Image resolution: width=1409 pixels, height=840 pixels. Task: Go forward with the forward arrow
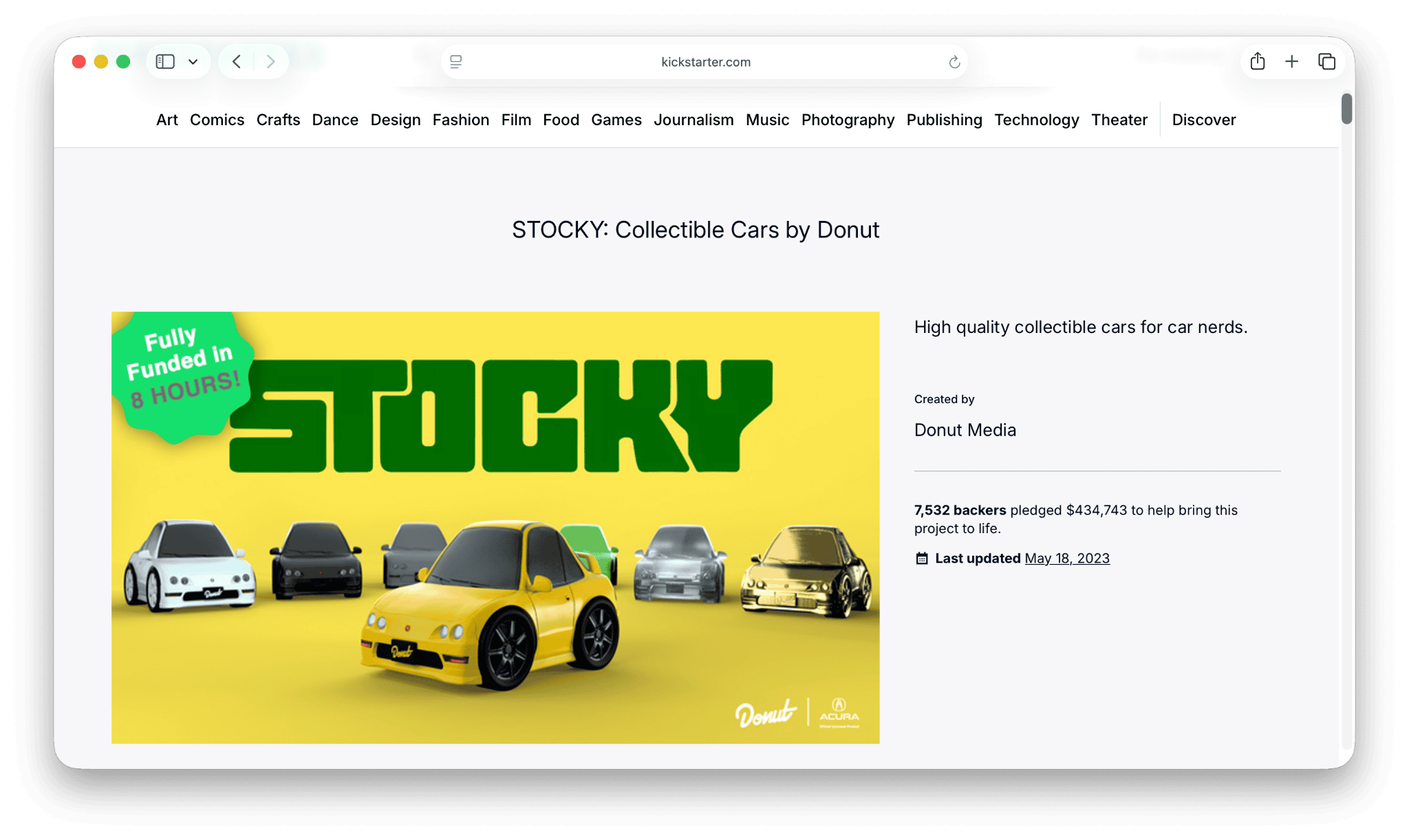pyautogui.click(x=270, y=62)
